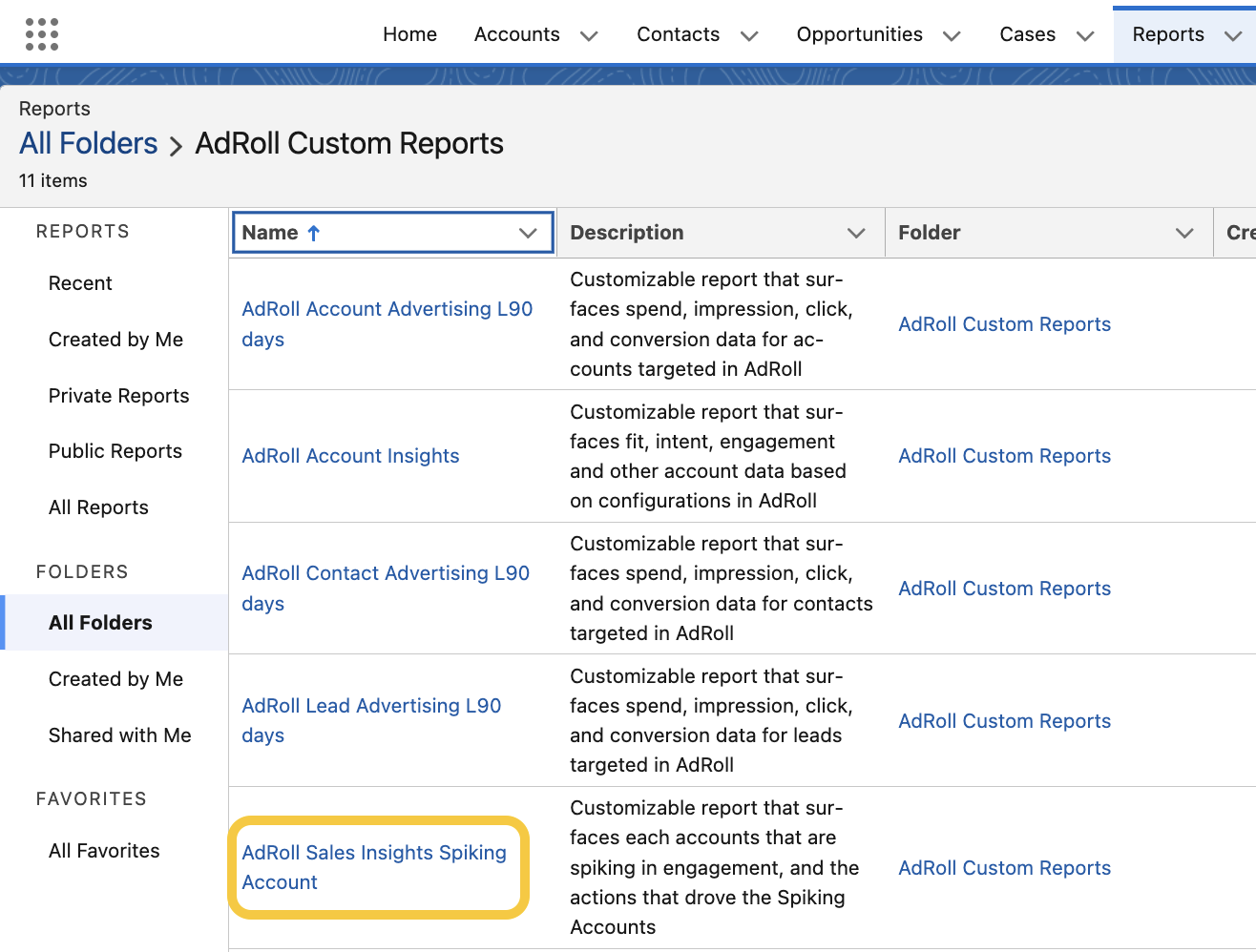Open the Opportunities tab chevron menu
The image size is (1256, 952).
point(951,36)
